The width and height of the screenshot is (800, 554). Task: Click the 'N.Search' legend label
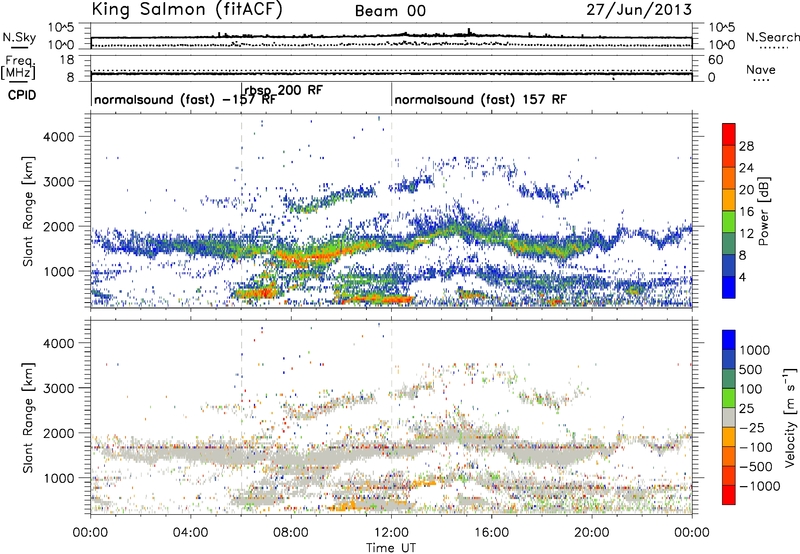772,37
